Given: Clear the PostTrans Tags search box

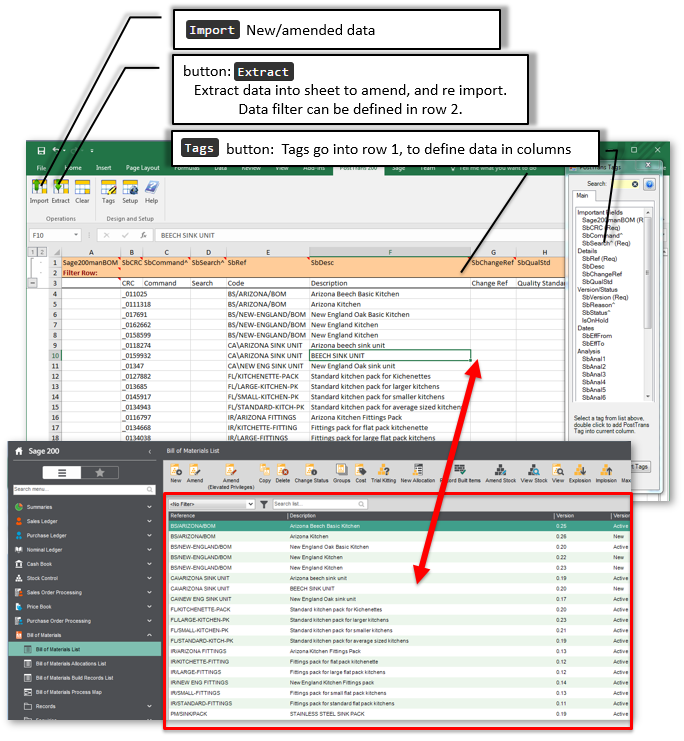Looking at the screenshot, I should coord(635,184).
